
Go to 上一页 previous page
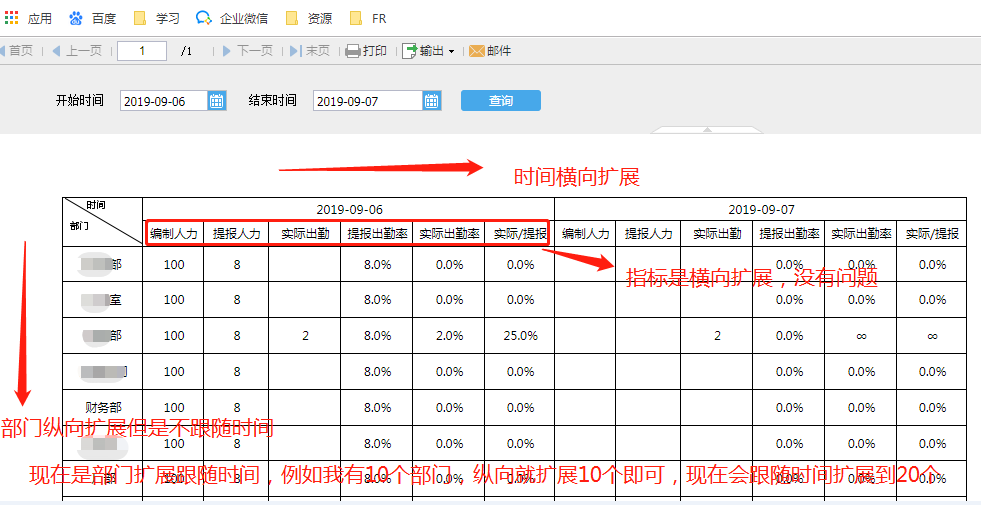[x=76, y=51]
